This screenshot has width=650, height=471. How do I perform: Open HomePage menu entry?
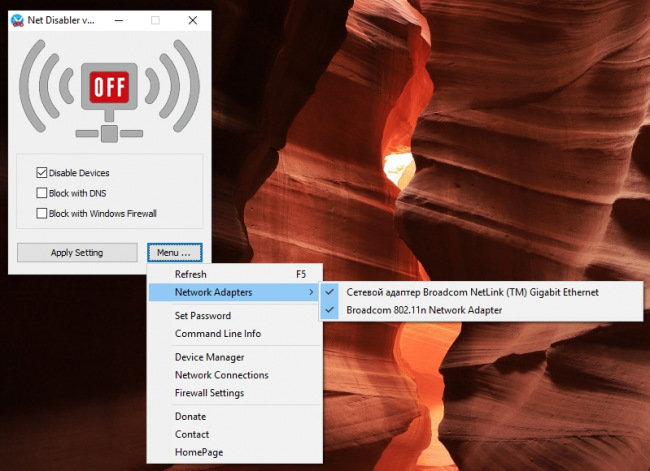(235, 452)
